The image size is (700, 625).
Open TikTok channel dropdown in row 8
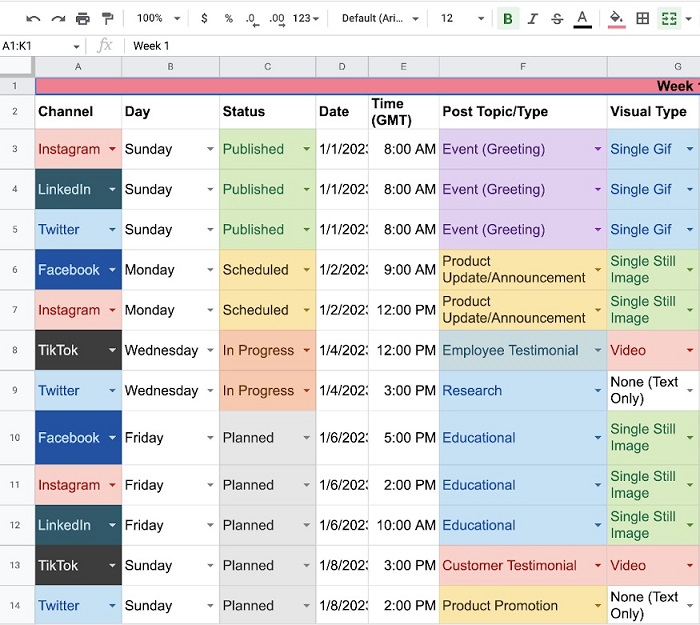[x=112, y=350]
